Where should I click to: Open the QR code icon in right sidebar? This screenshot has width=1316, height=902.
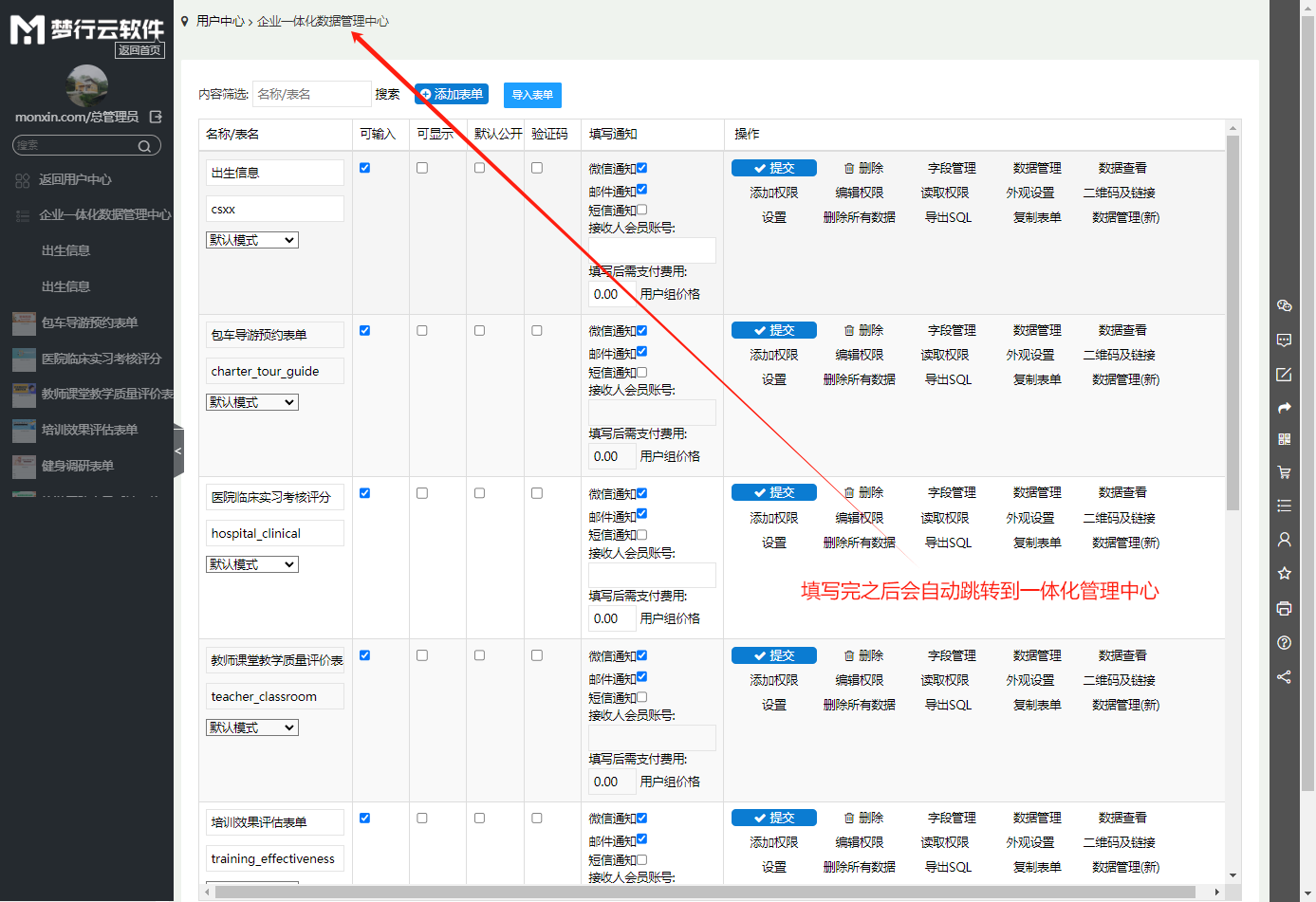point(1284,439)
